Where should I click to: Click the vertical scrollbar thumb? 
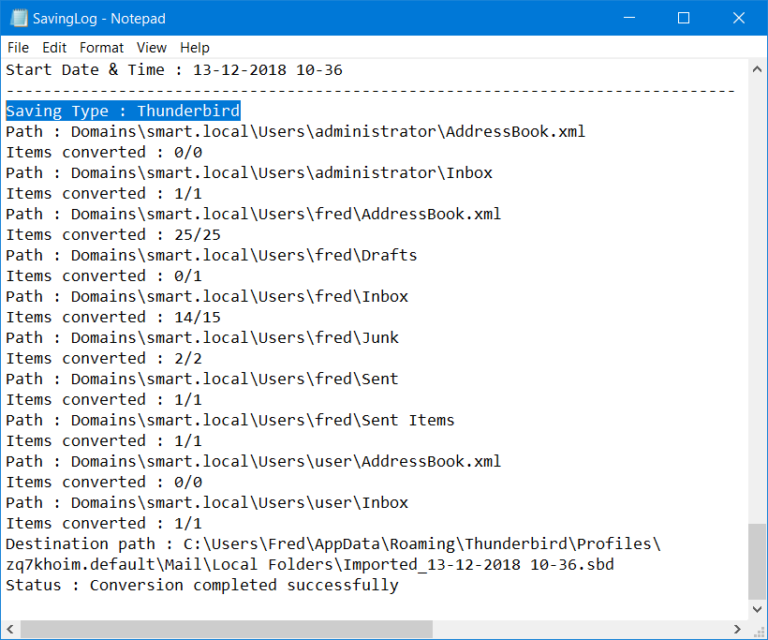pos(757,560)
